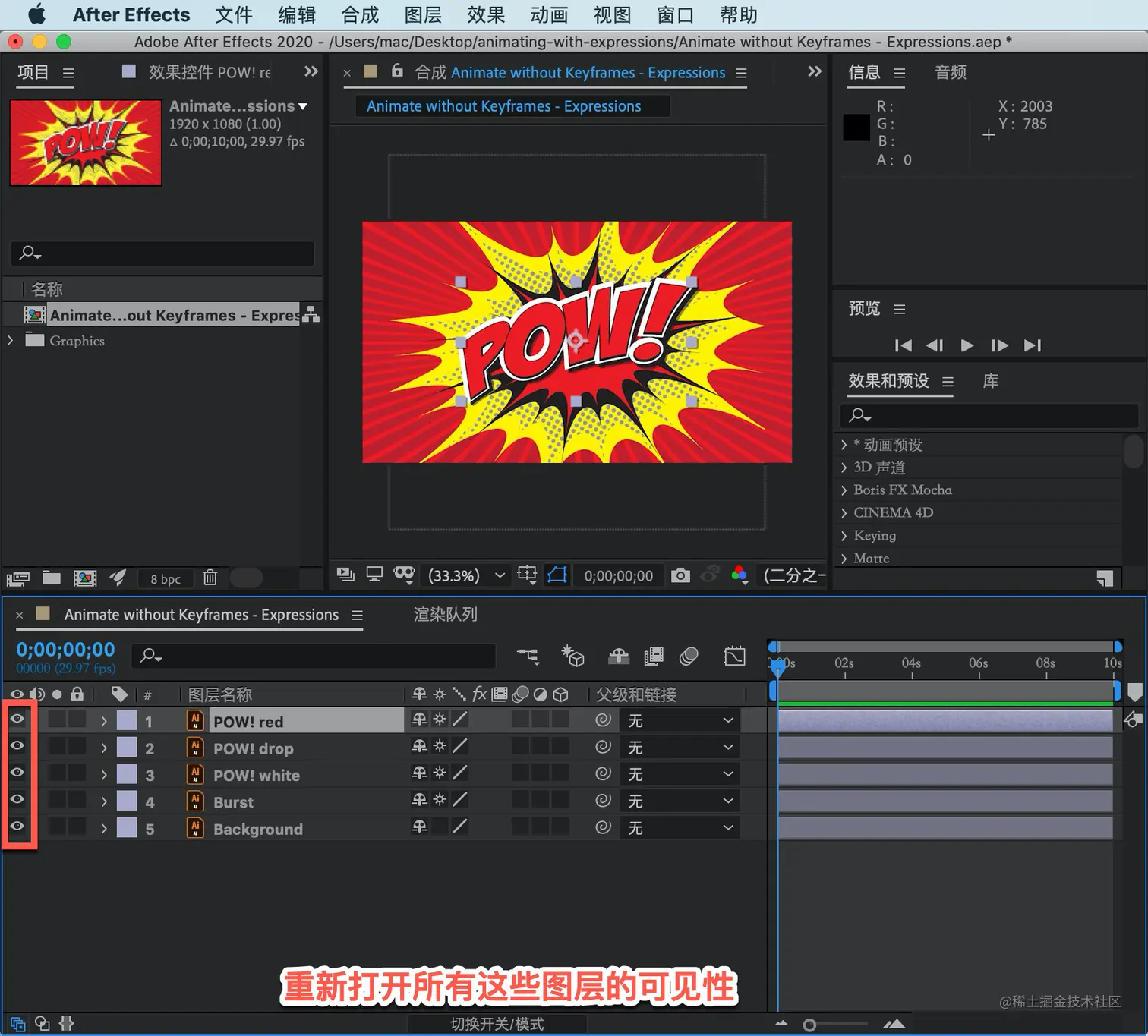The height and width of the screenshot is (1036, 1148).
Task: Click the 8 bpc color depth button
Action: click(x=165, y=579)
